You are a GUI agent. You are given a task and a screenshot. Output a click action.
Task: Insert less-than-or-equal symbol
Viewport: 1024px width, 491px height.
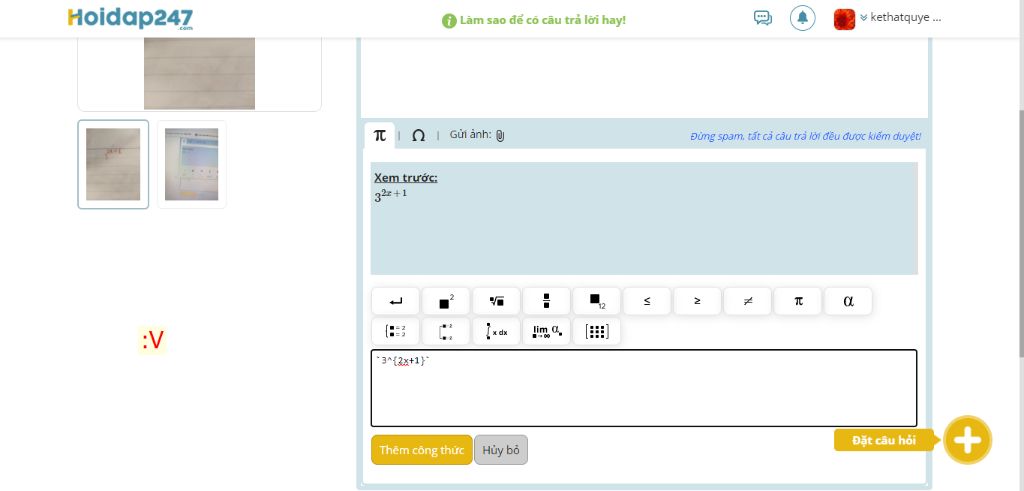[x=647, y=301]
